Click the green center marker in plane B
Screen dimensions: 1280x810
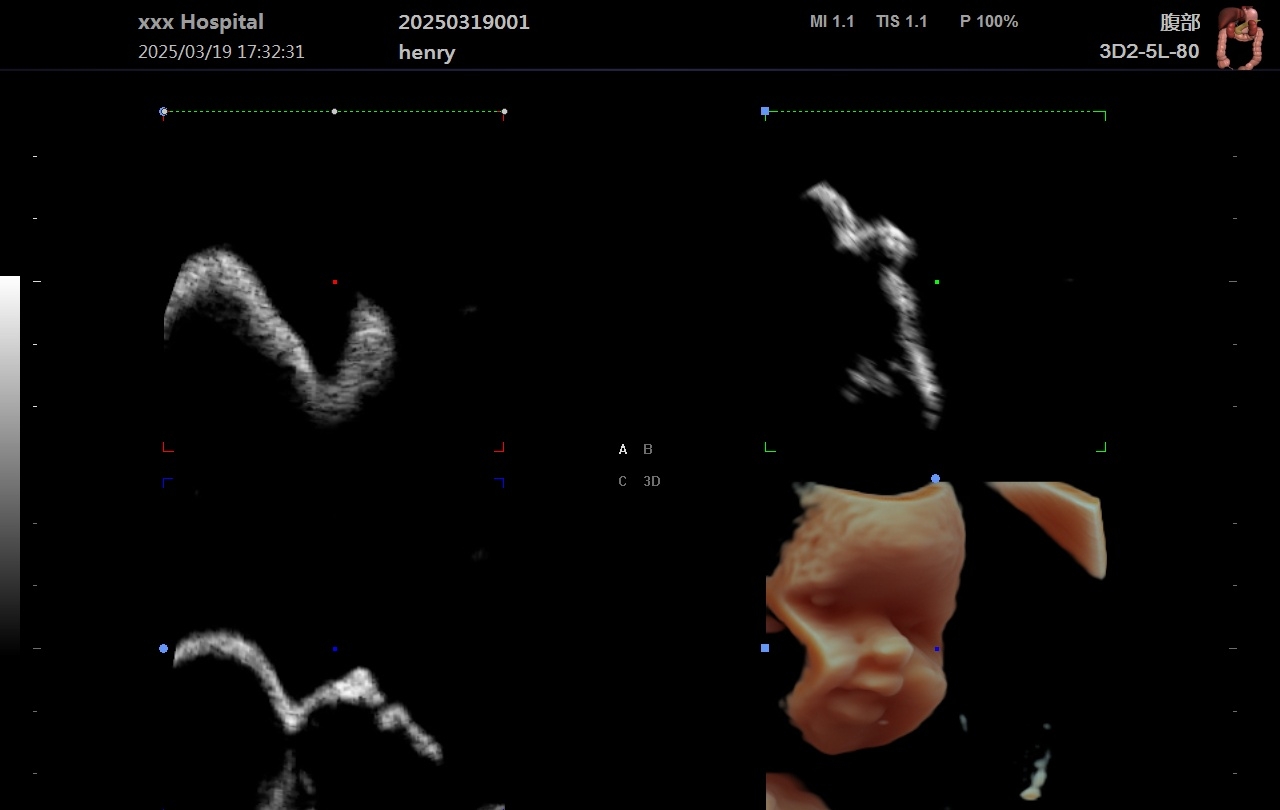click(937, 282)
